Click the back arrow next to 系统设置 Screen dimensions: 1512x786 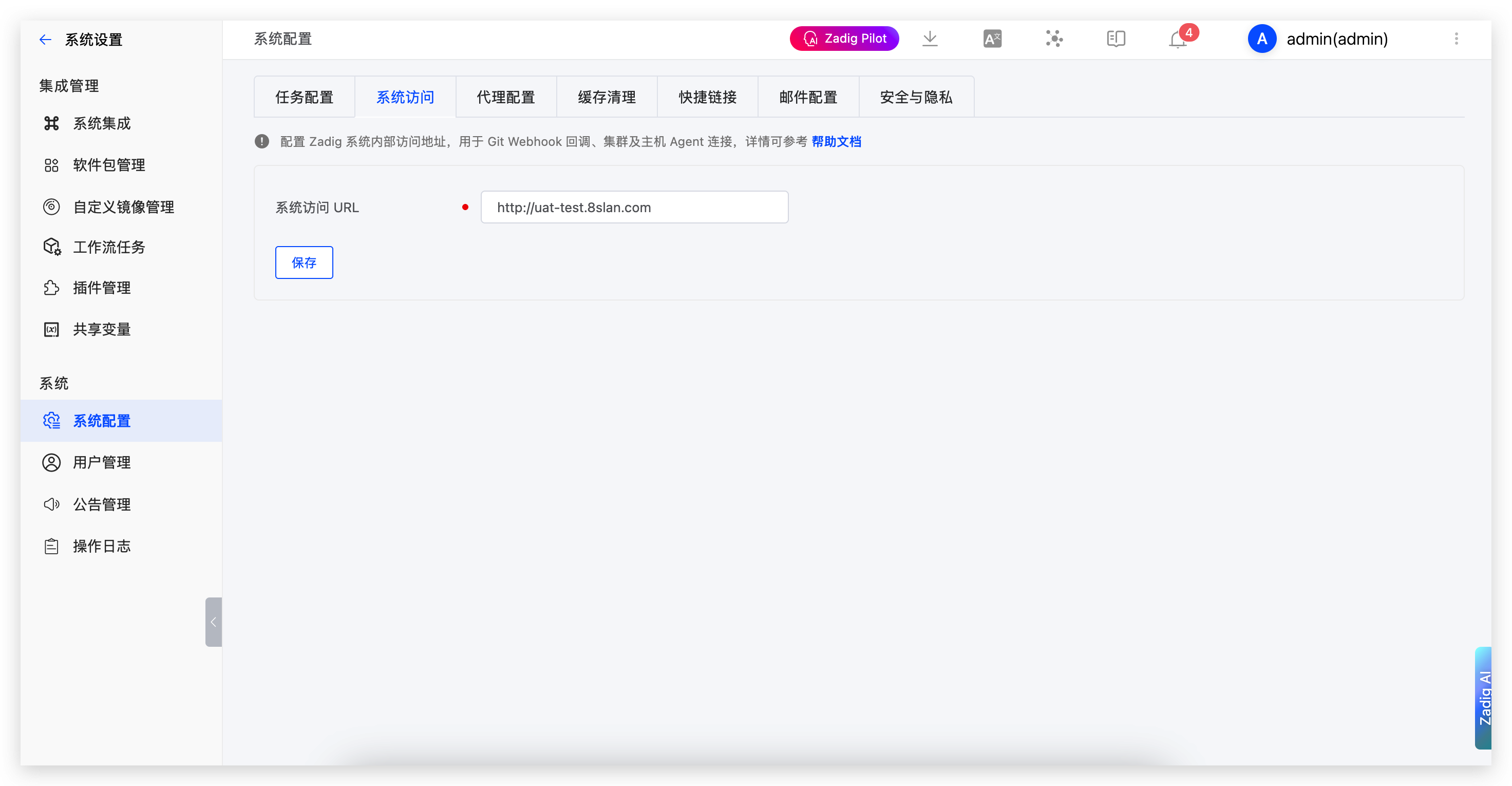(x=45, y=40)
